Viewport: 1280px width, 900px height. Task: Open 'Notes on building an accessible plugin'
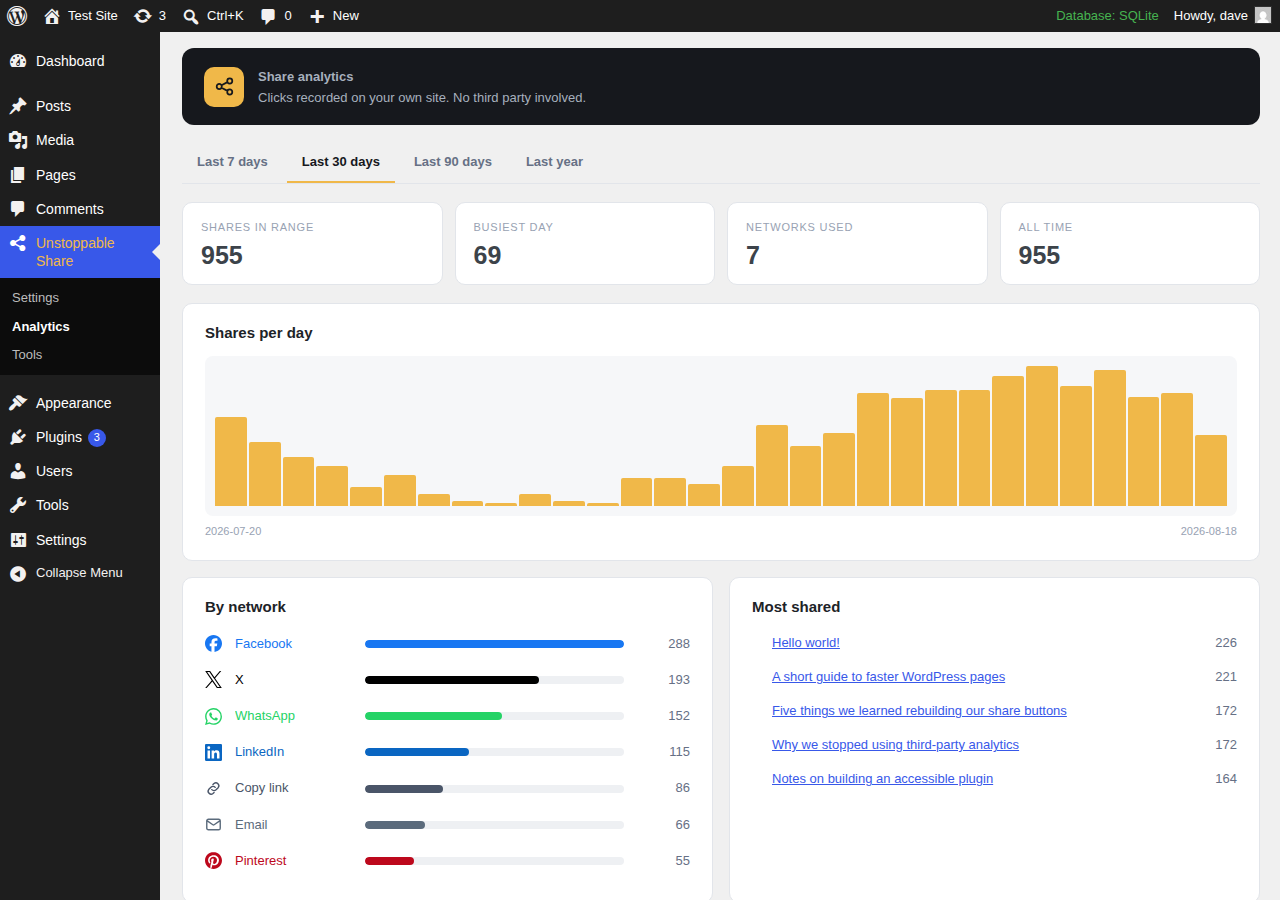pos(882,779)
